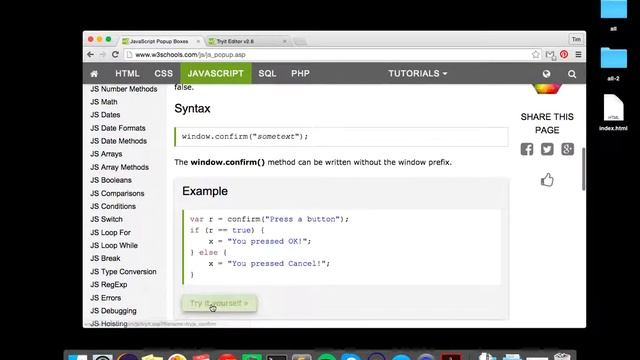Switch to JavaScript Popup Boxes tab

159,41
